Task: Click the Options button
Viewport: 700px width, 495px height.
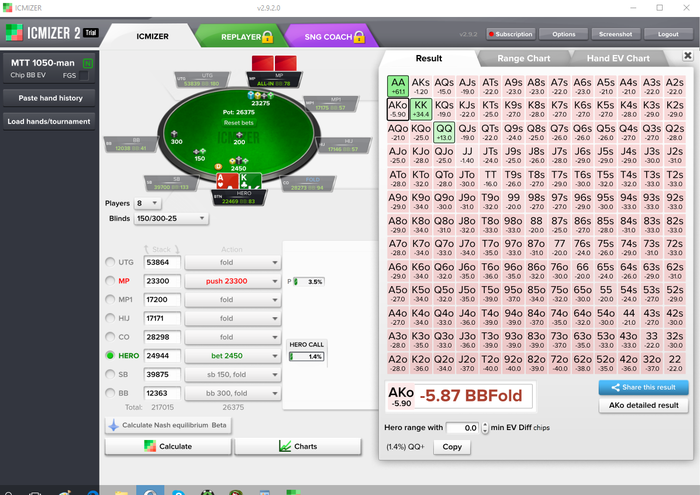Action: [x=563, y=34]
